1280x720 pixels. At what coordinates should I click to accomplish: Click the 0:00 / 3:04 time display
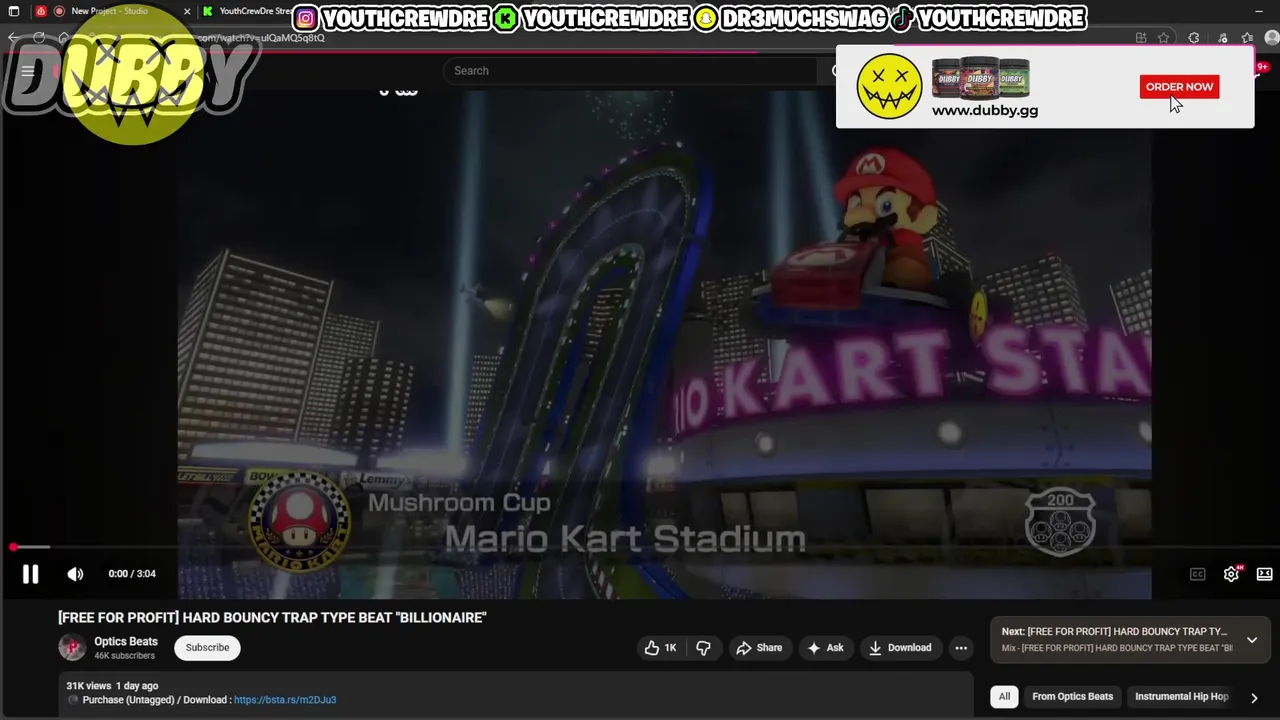click(132, 574)
